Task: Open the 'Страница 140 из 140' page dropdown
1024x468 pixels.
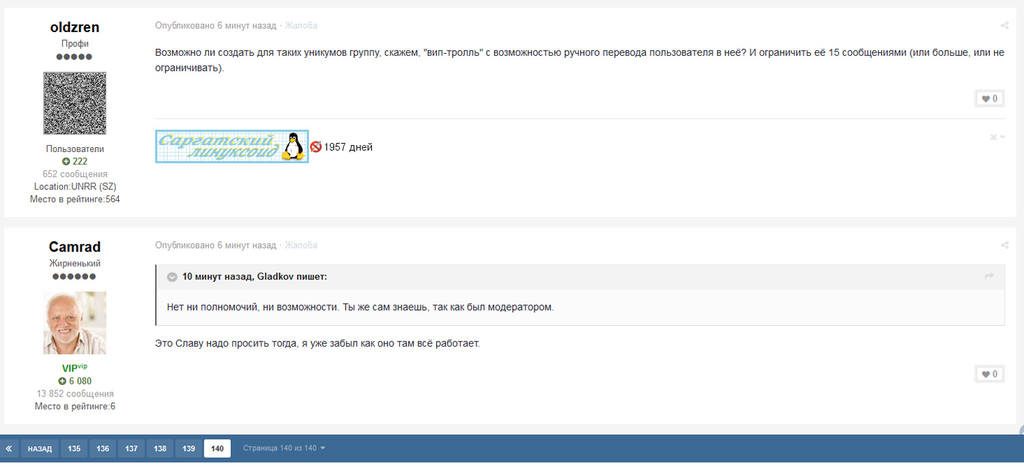Action: [284, 449]
